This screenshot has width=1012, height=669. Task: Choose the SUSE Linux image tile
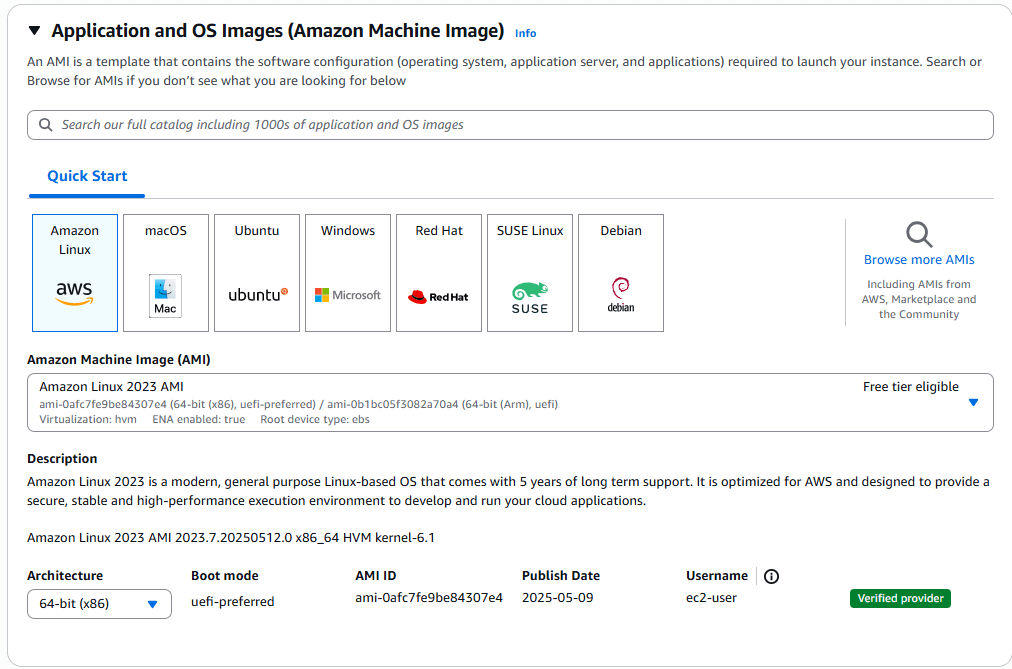[529, 272]
